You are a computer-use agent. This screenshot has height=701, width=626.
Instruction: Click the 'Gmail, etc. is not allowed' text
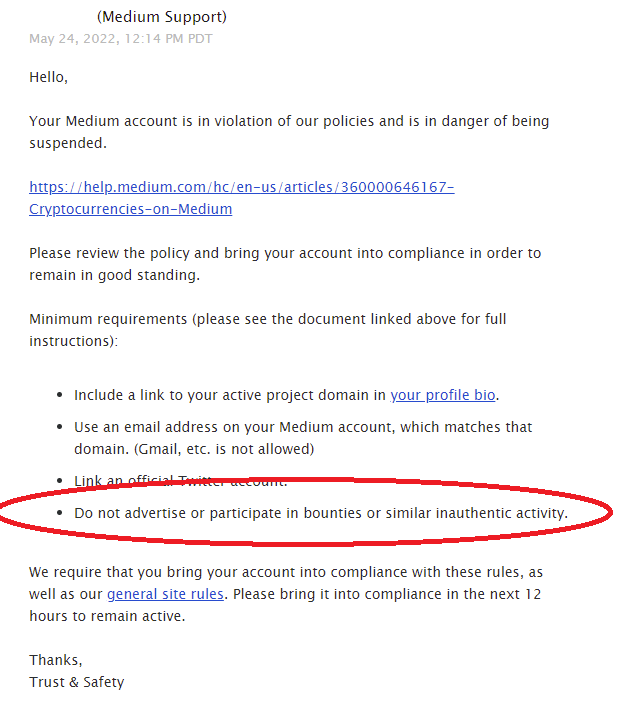pos(224,449)
